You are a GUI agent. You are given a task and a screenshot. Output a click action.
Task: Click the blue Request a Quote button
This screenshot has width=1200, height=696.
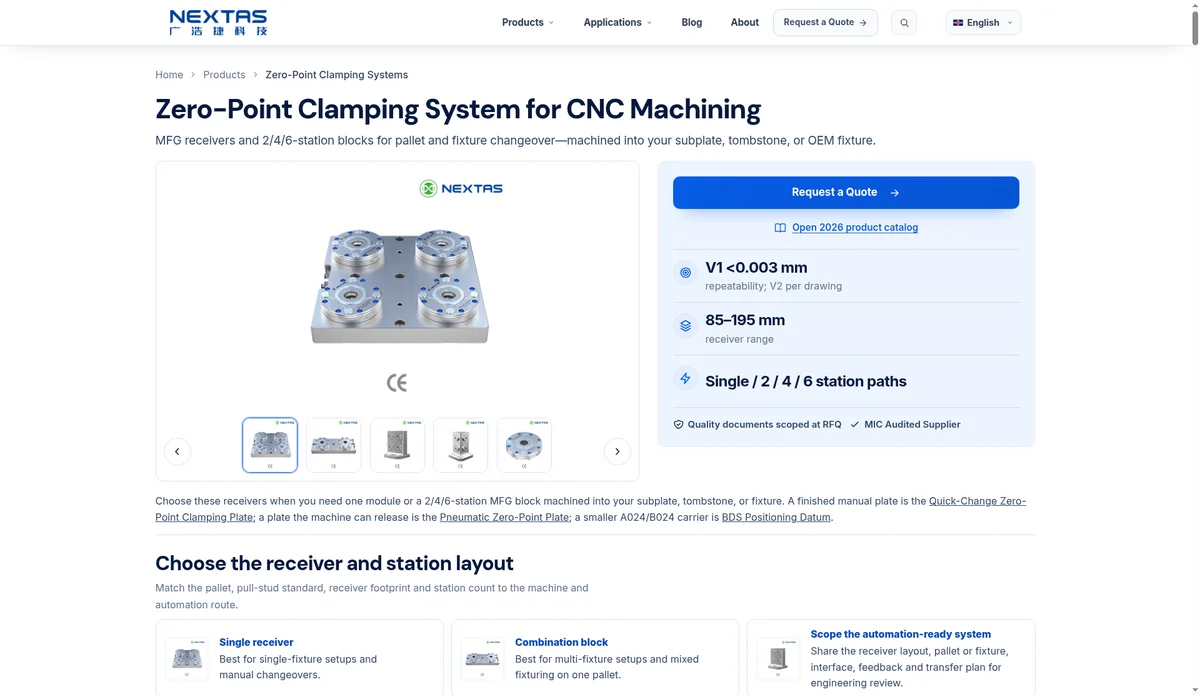[846, 193]
